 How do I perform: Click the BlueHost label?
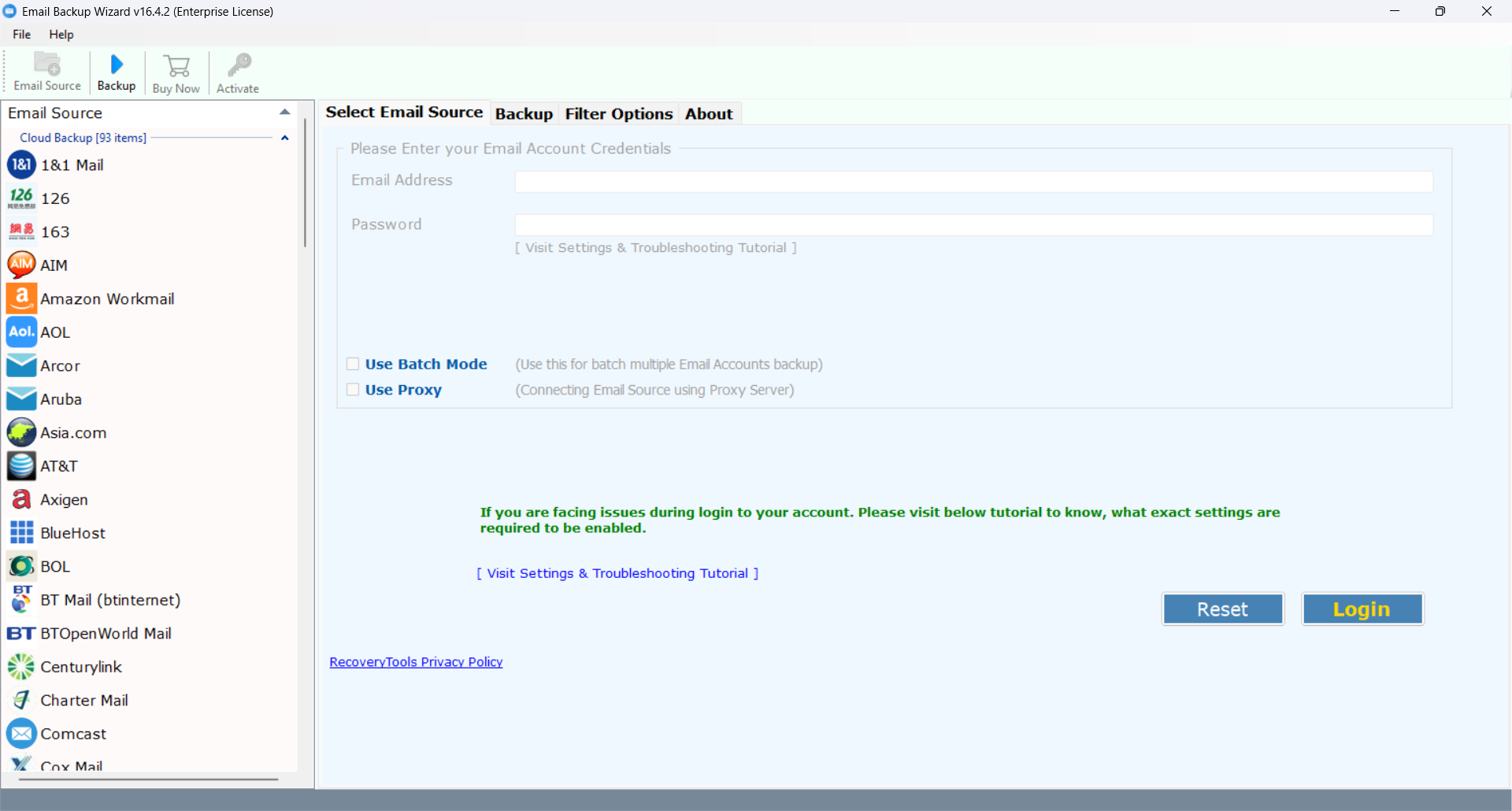pyautogui.click(x=73, y=533)
